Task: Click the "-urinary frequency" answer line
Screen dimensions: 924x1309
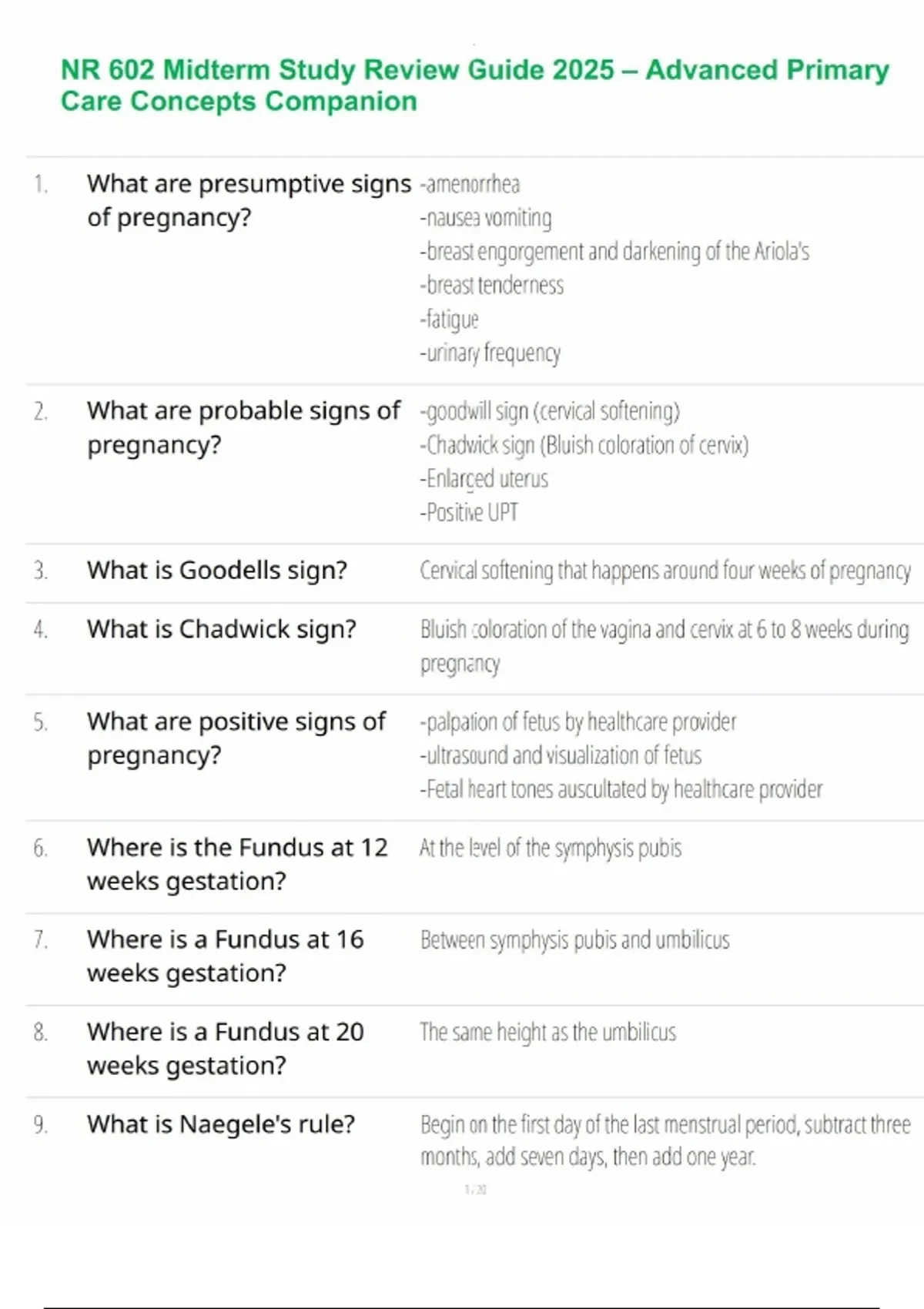Action: click(x=490, y=353)
